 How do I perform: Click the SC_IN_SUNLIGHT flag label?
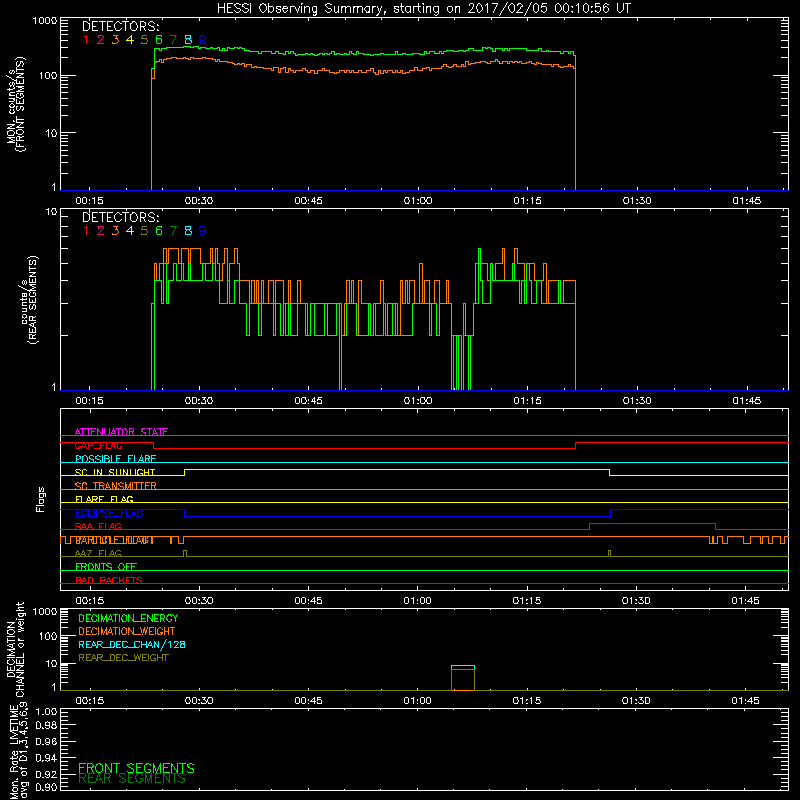point(115,472)
